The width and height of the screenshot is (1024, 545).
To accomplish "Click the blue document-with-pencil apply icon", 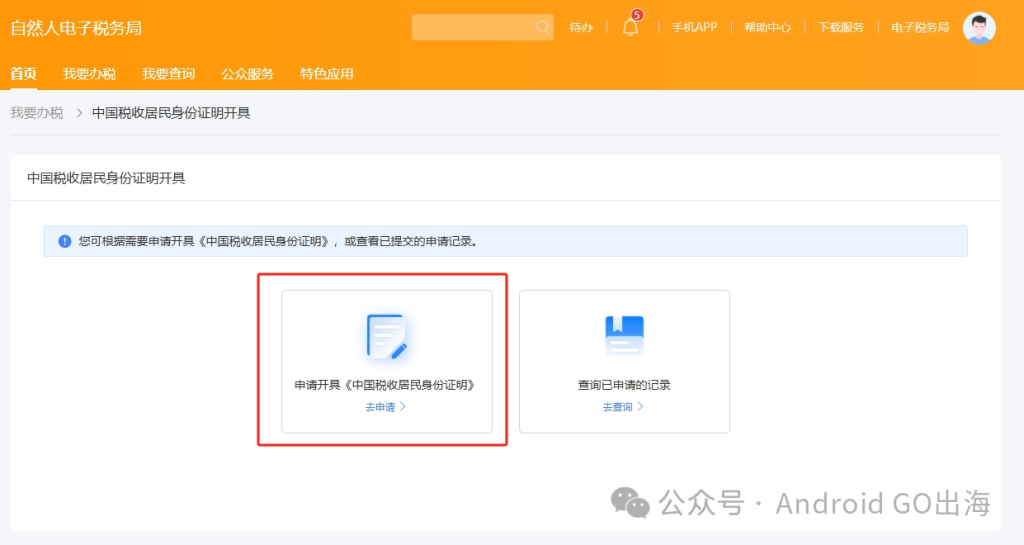I will (x=387, y=336).
